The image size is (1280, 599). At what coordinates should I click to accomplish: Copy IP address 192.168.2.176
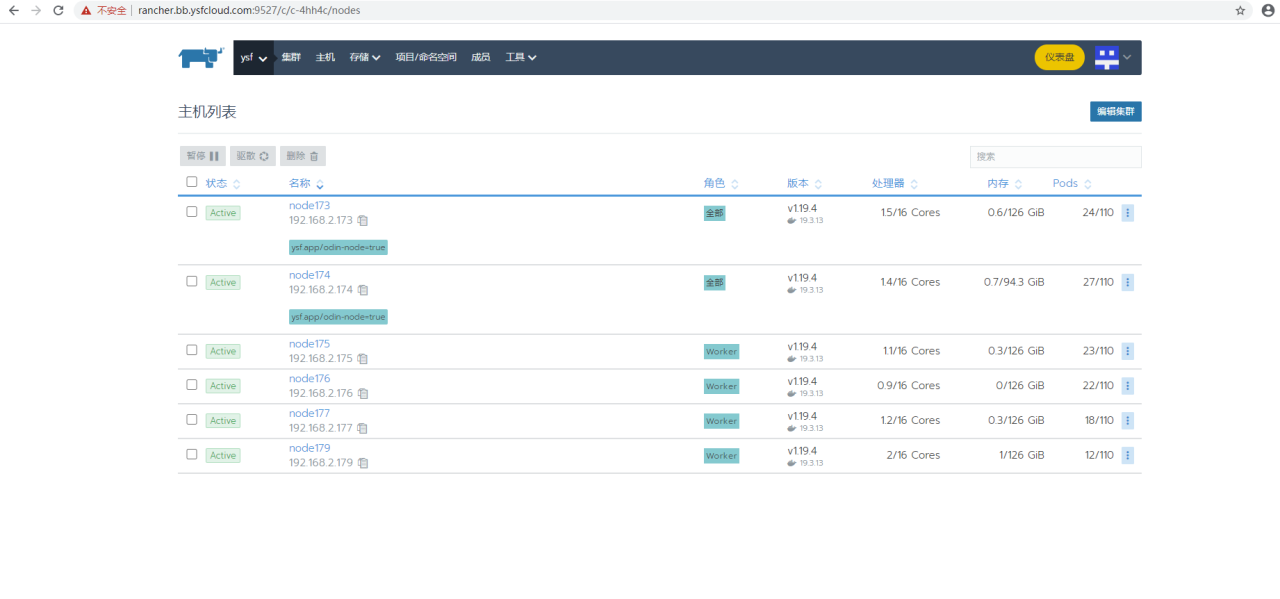[363, 393]
